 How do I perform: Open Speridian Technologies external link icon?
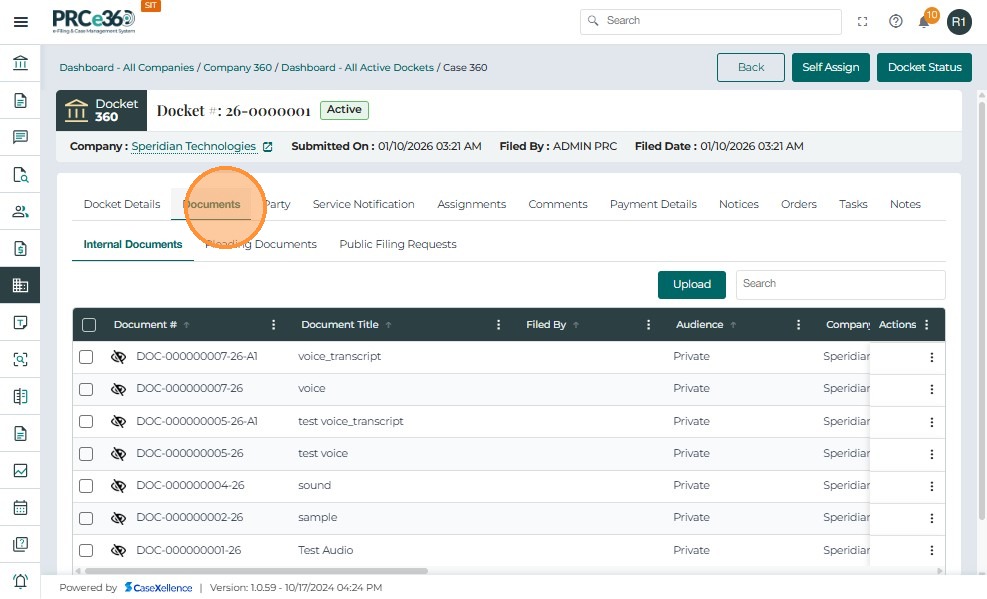point(267,147)
